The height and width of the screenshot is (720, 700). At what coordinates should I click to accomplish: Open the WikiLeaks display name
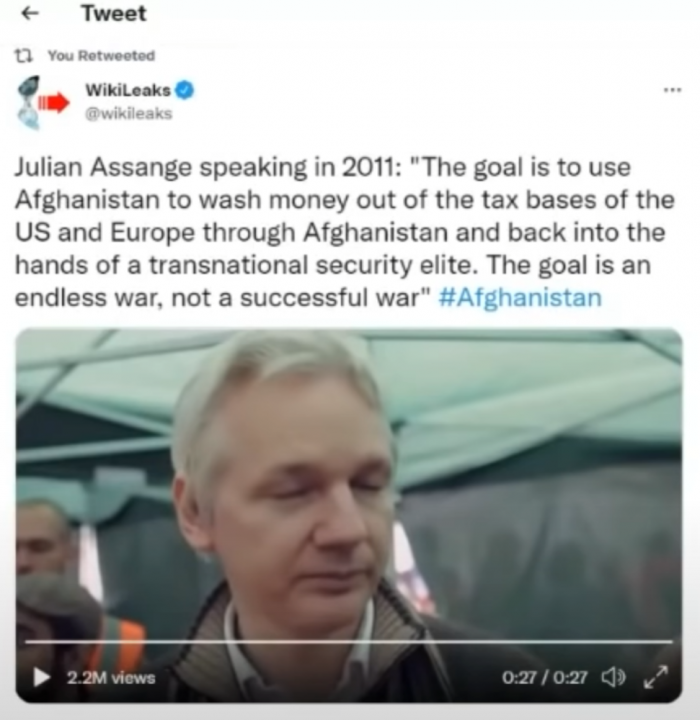[x=128, y=90]
